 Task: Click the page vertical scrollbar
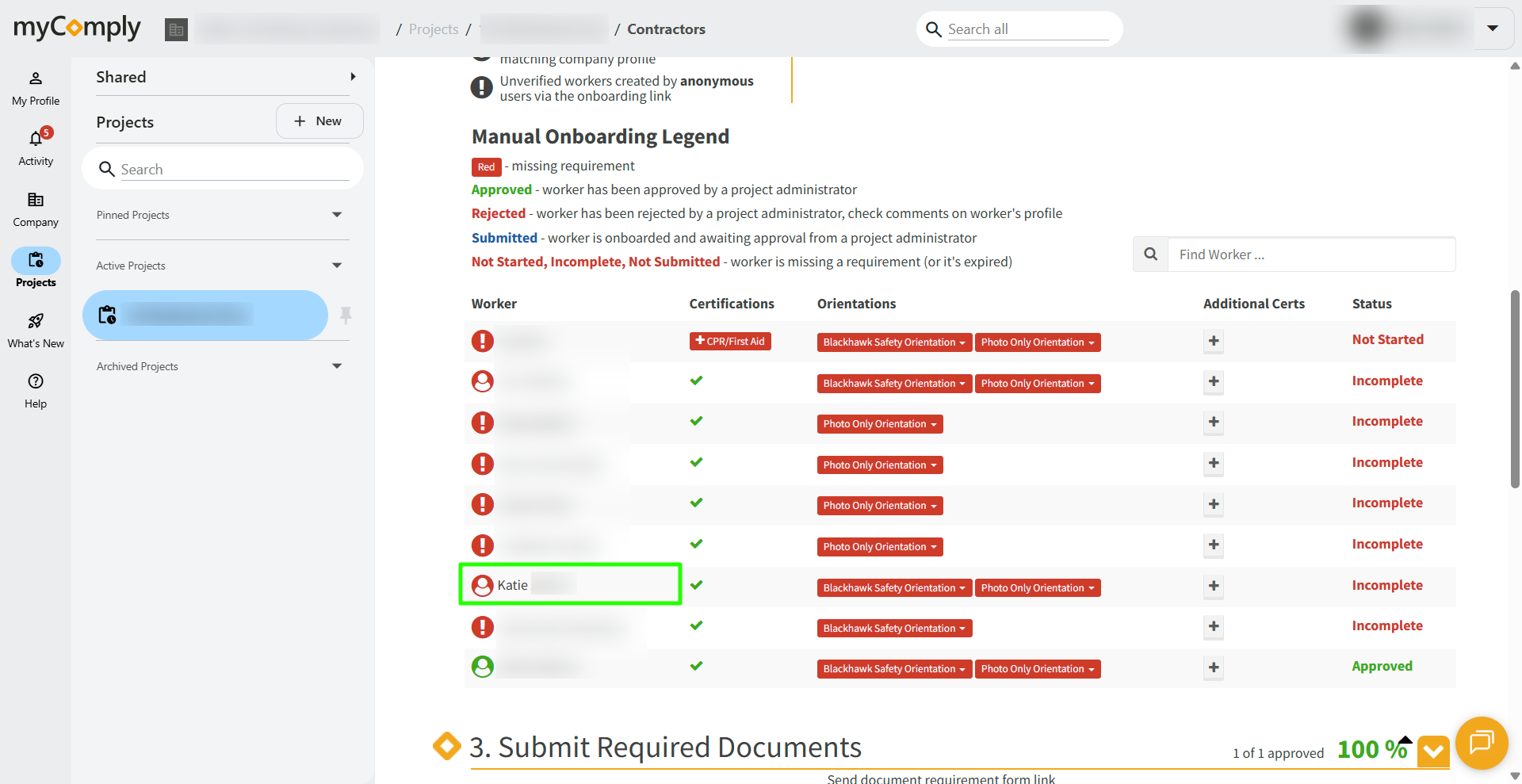(1515, 388)
